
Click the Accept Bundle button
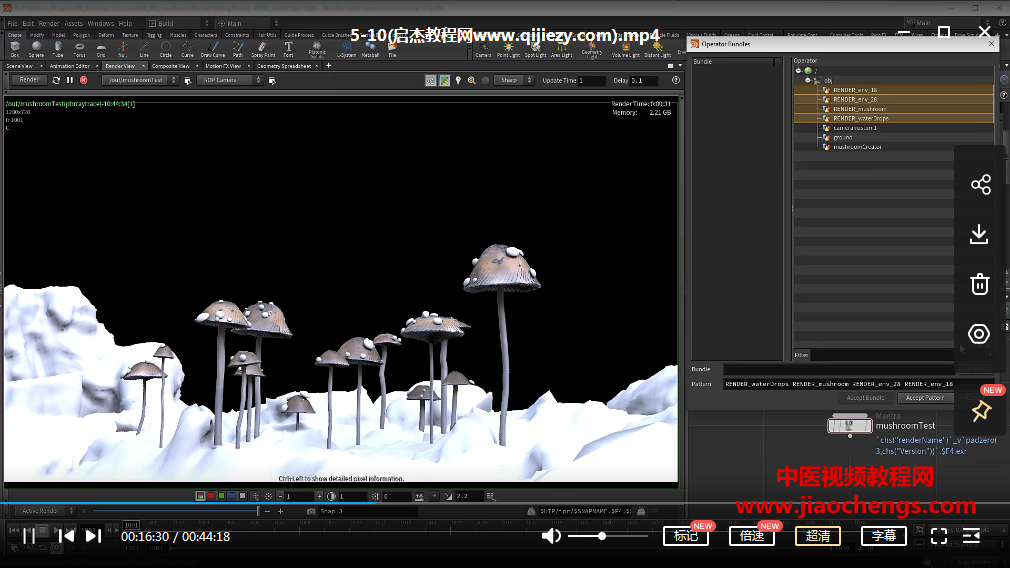(865, 398)
